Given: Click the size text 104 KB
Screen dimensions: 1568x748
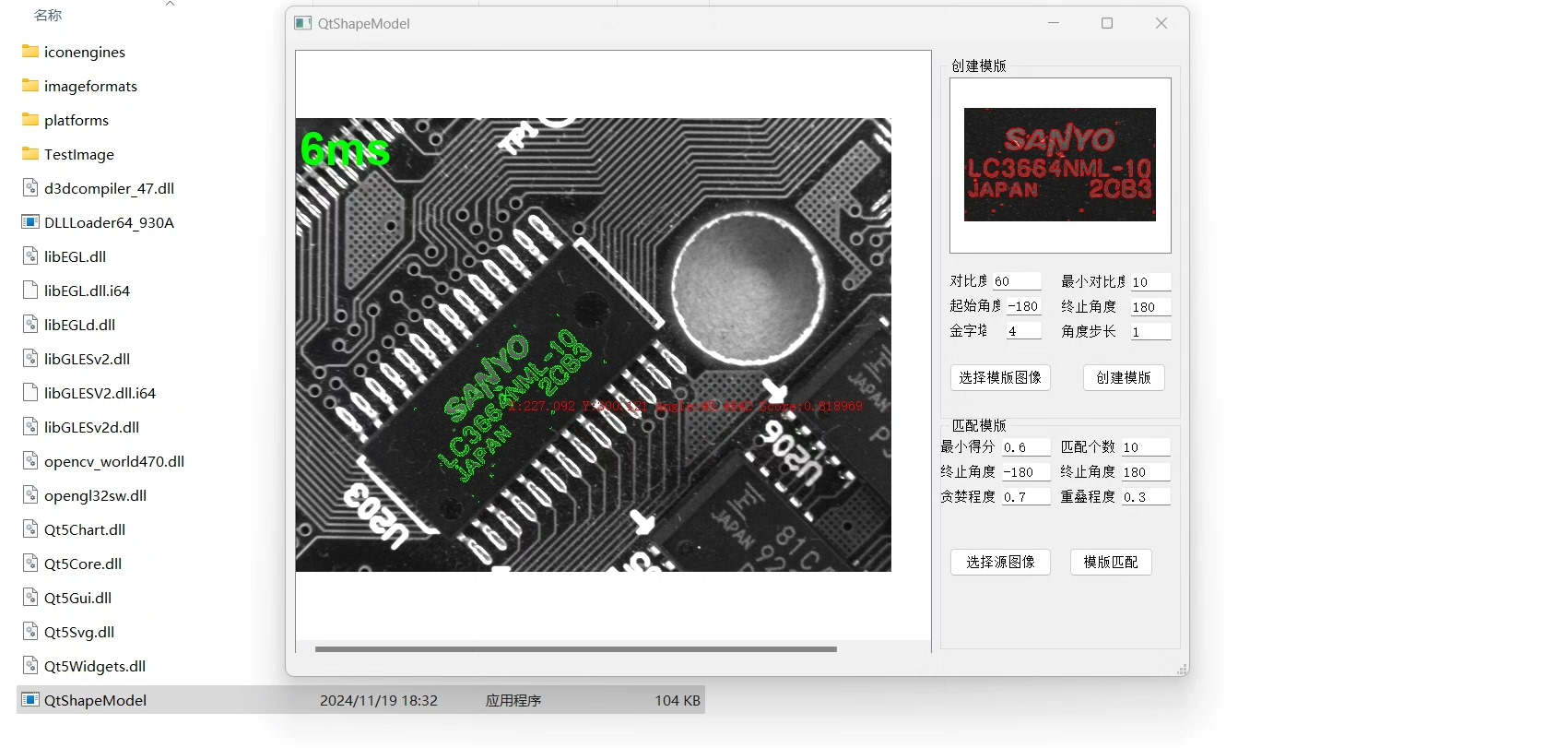Looking at the screenshot, I should (x=678, y=700).
